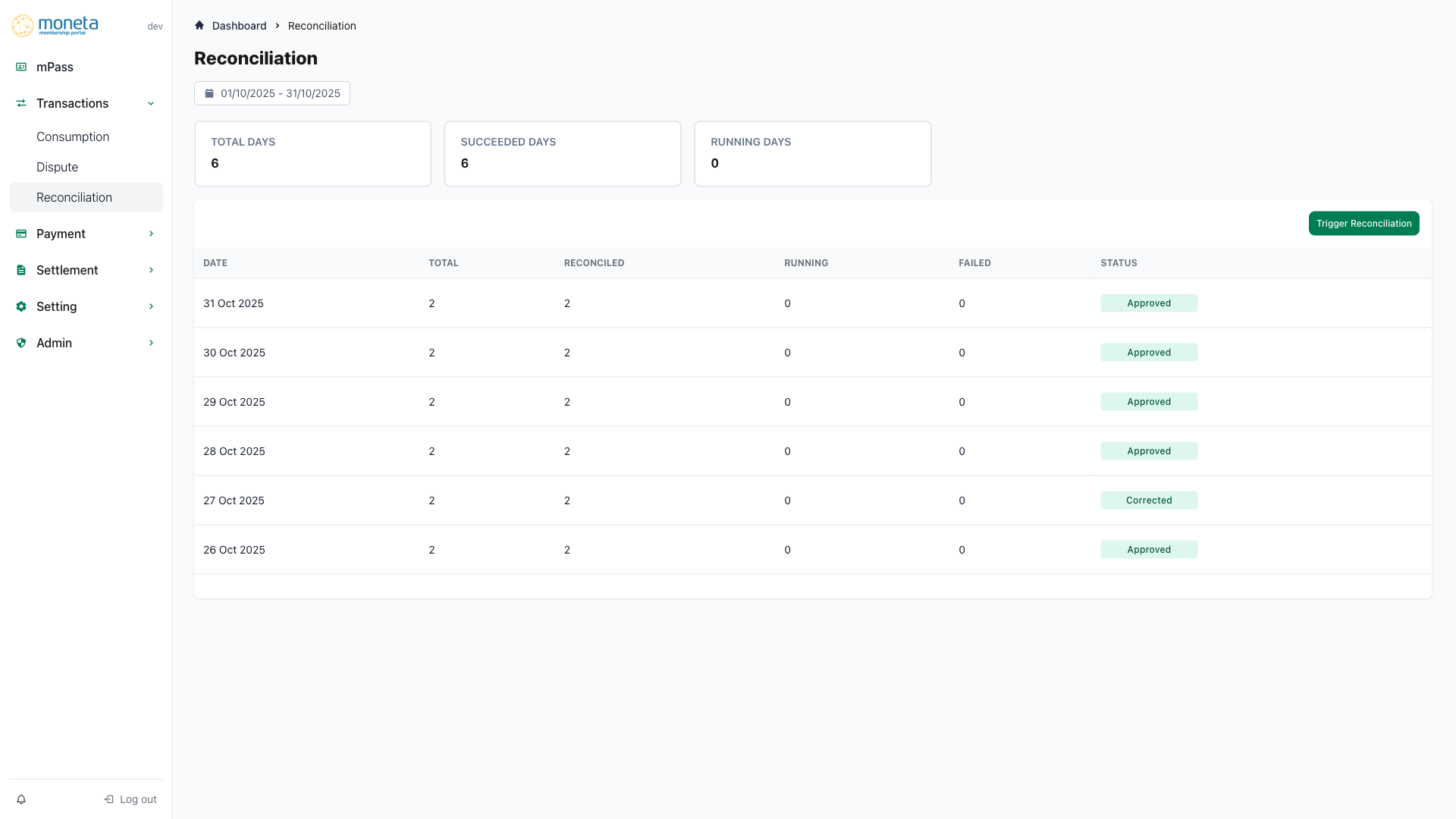Select Dispute from the sidebar menu
This screenshot has height=819, width=1456.
(x=57, y=167)
